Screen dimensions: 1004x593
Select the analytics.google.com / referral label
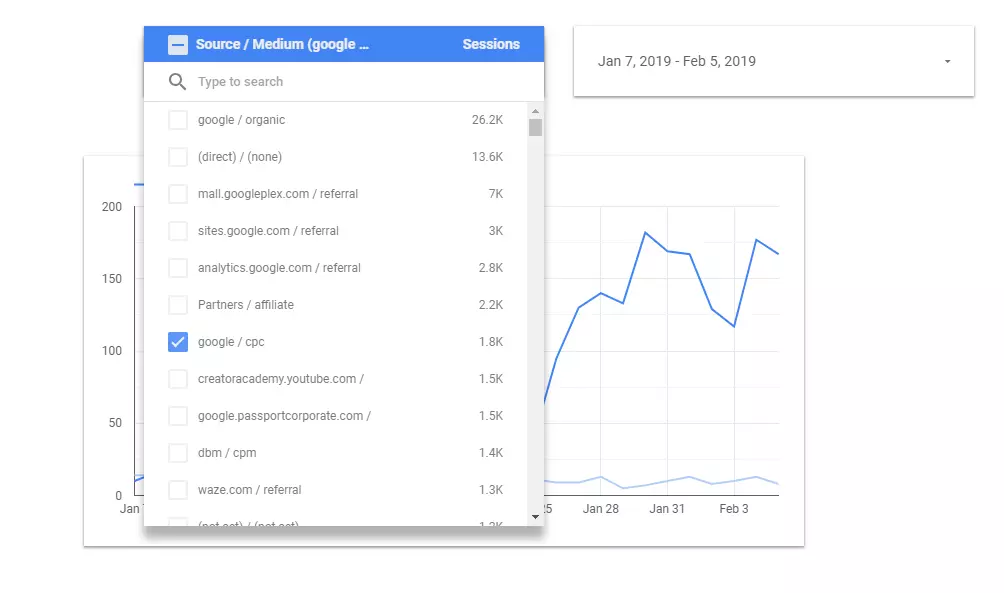click(279, 268)
